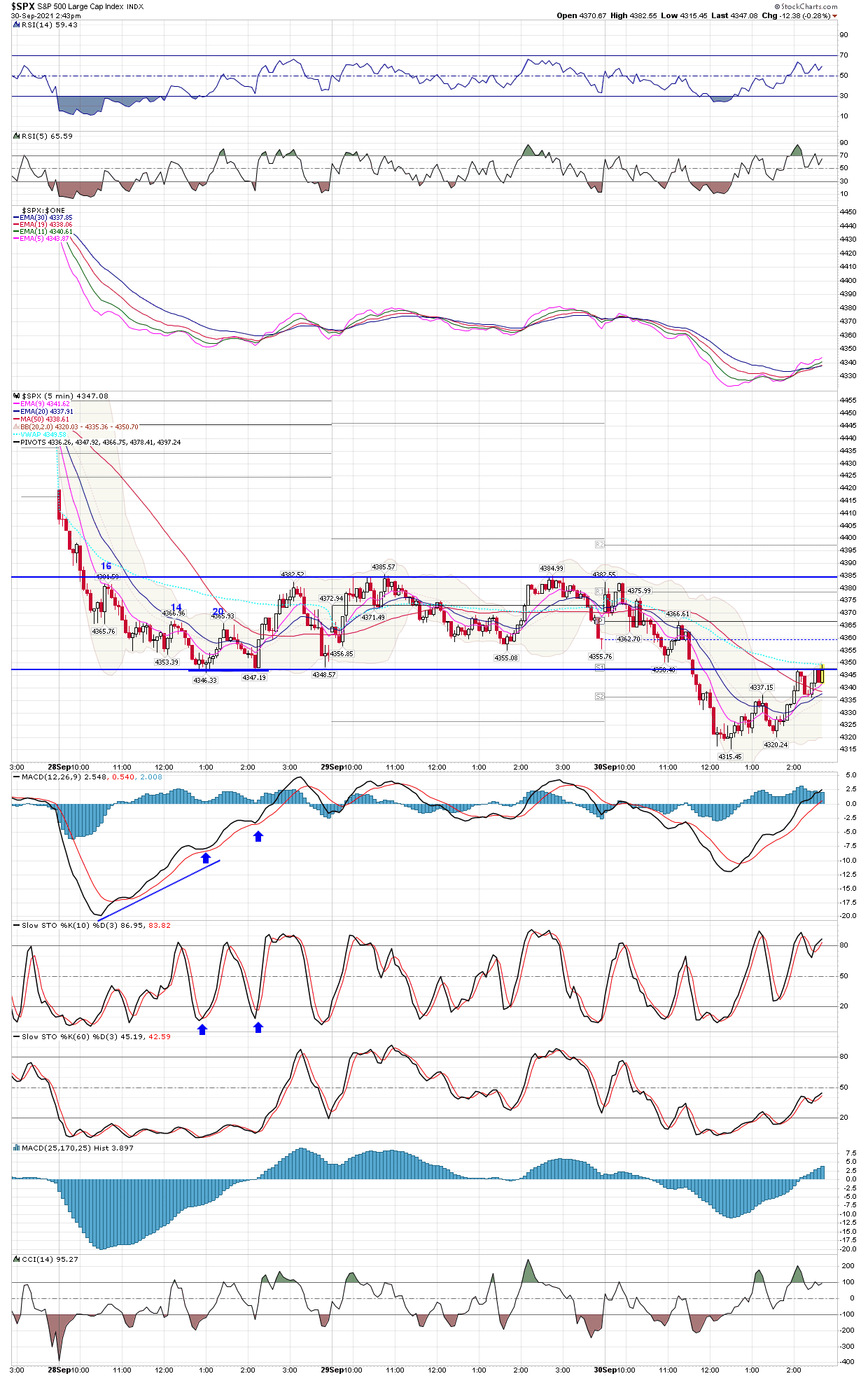Click the RSI(14) panel icon
This screenshot has height=1376, width=868.
[x=17, y=25]
